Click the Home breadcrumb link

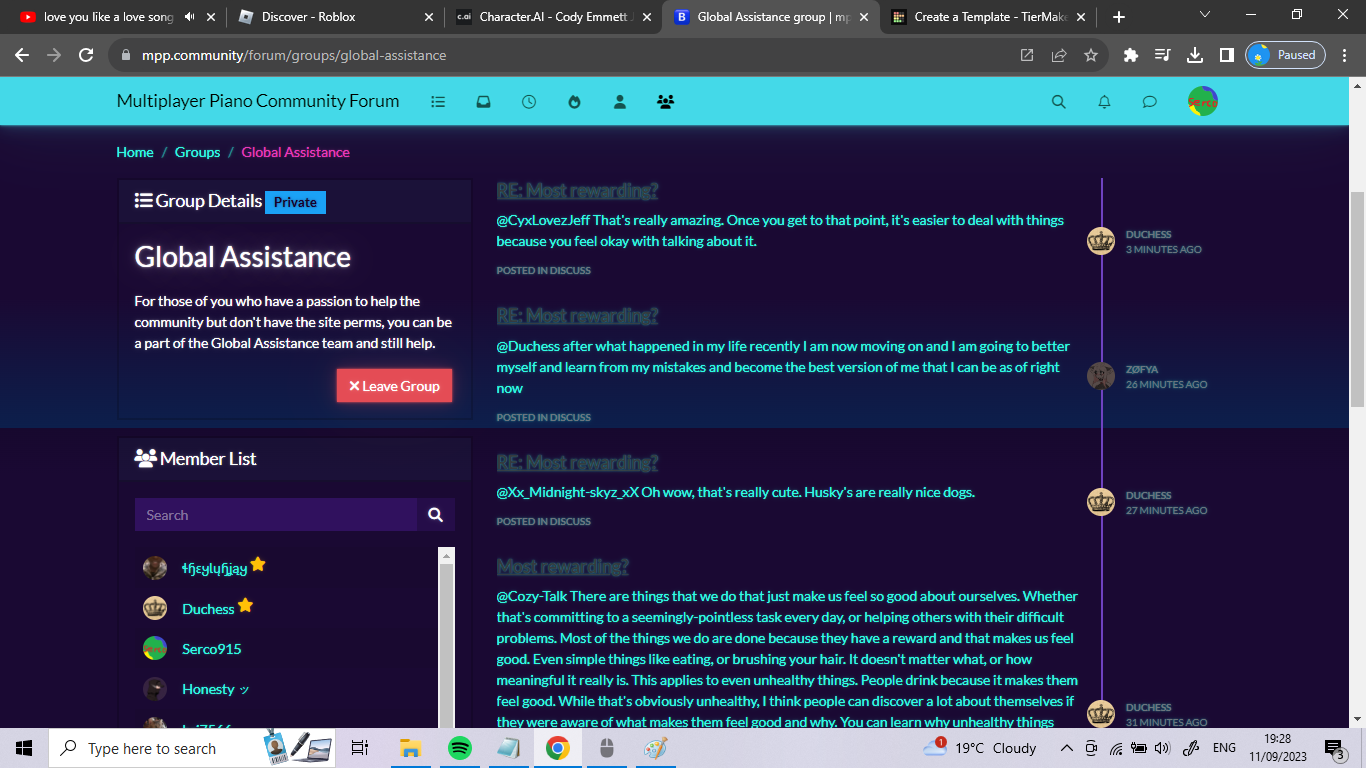tap(135, 152)
